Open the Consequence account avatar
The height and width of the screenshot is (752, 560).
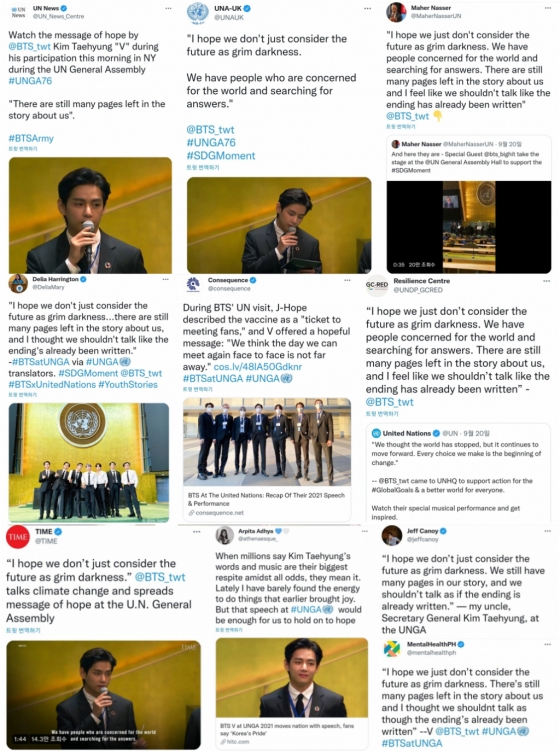tap(193, 284)
